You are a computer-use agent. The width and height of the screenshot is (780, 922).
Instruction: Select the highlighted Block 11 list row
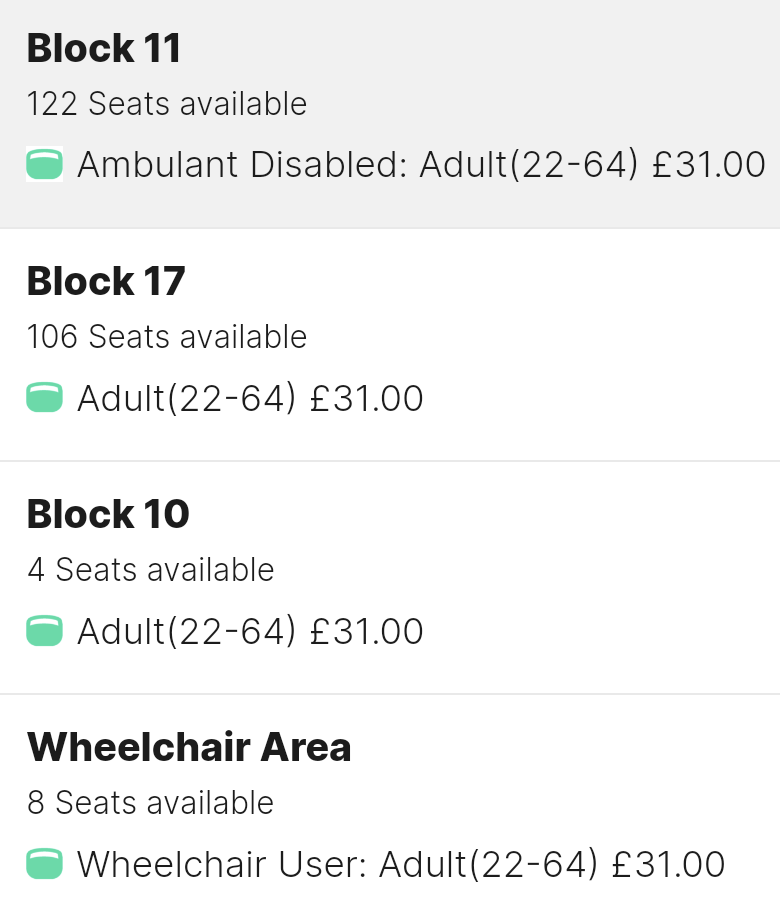390,114
